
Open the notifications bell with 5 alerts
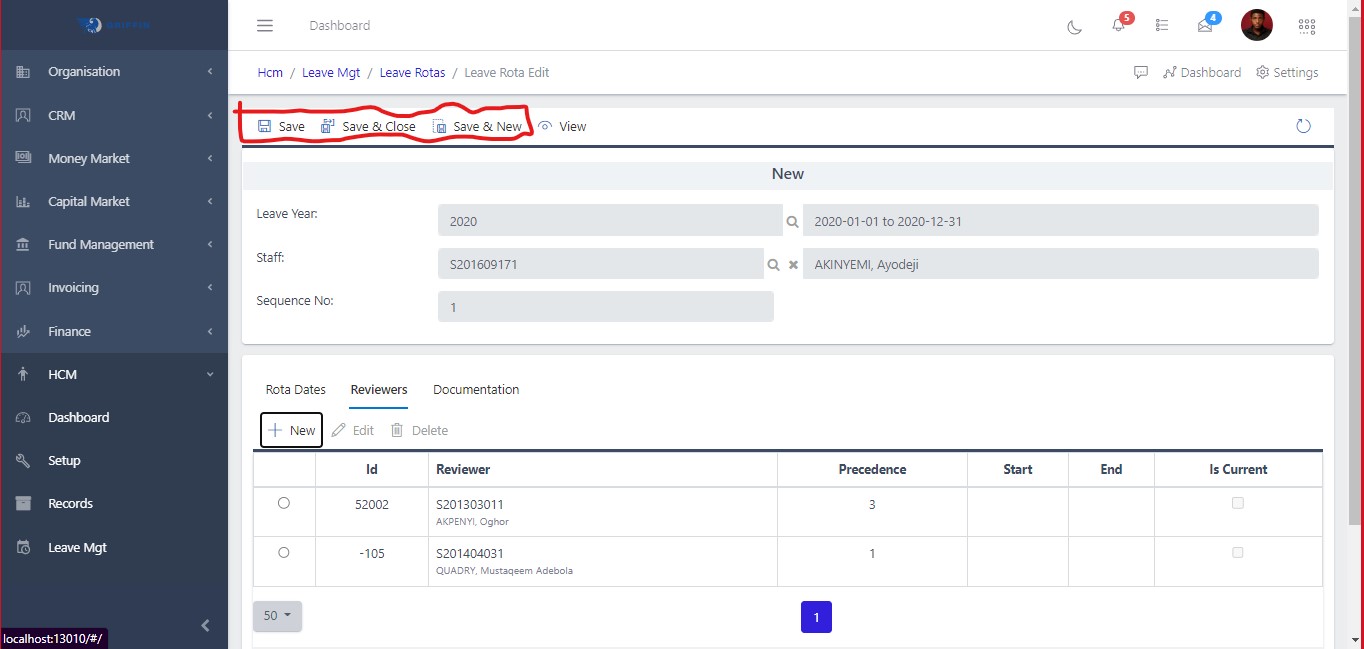(1119, 26)
